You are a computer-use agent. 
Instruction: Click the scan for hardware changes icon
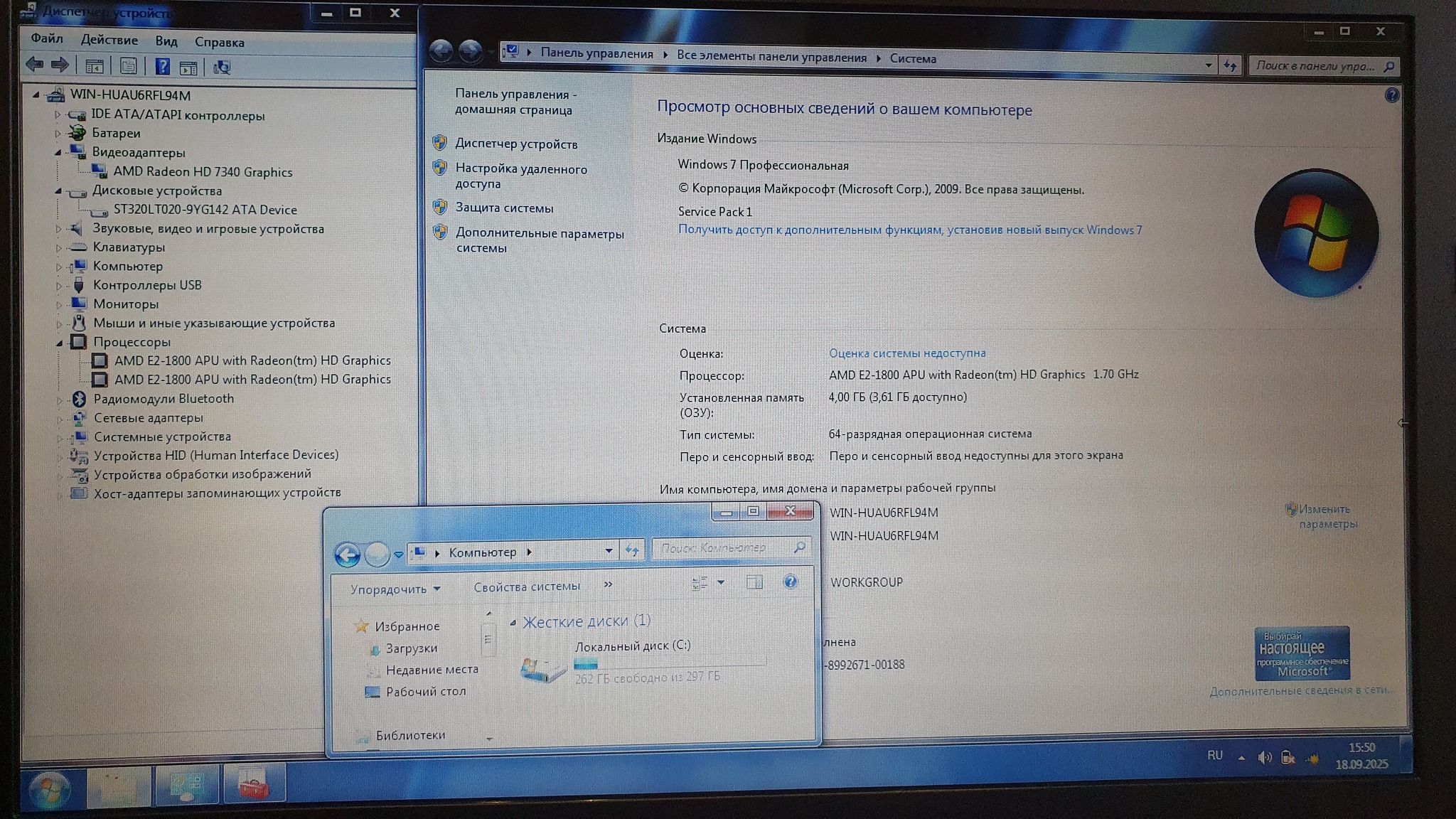222,68
